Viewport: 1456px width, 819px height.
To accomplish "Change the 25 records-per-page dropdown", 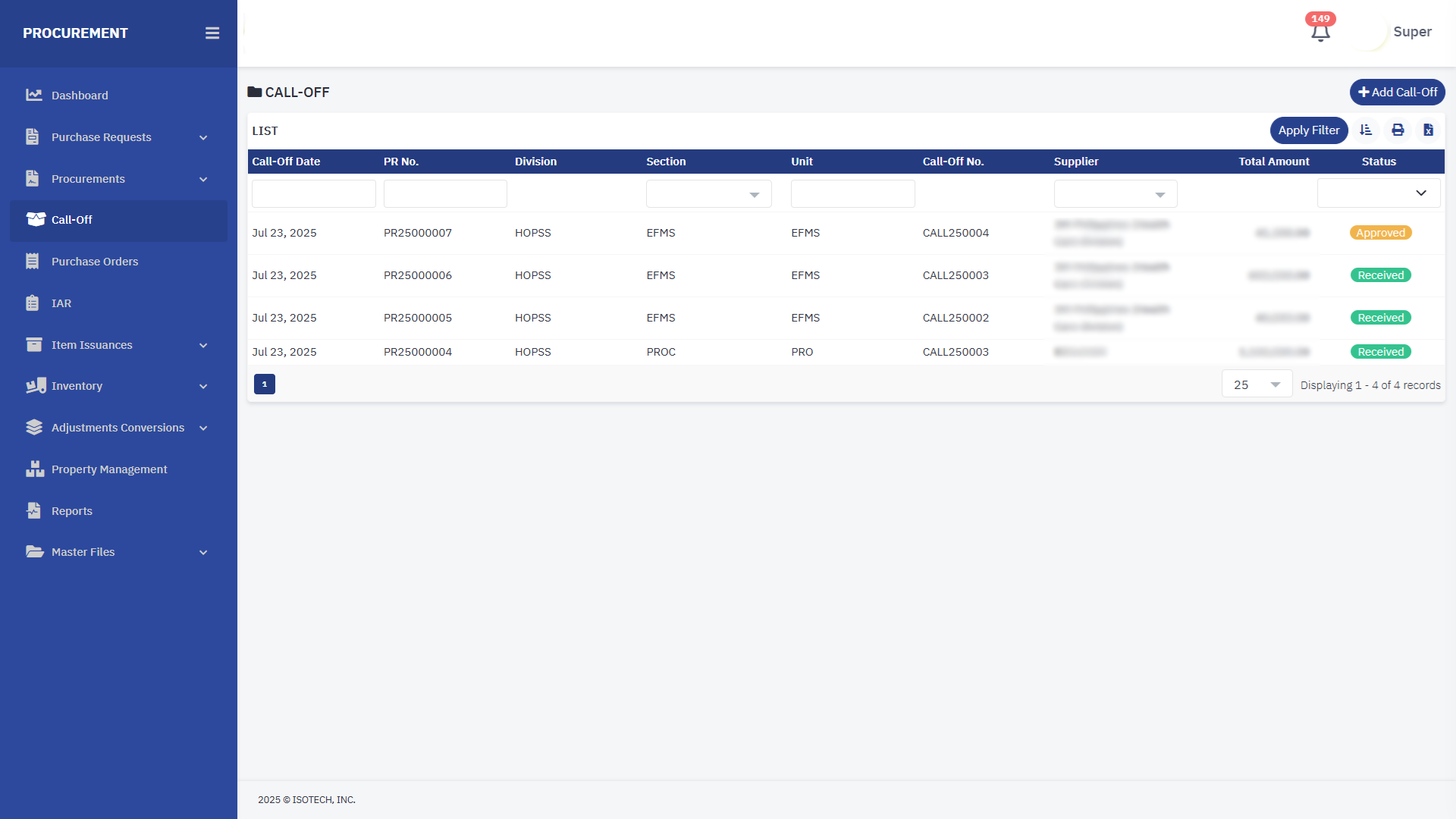I will click(1256, 384).
